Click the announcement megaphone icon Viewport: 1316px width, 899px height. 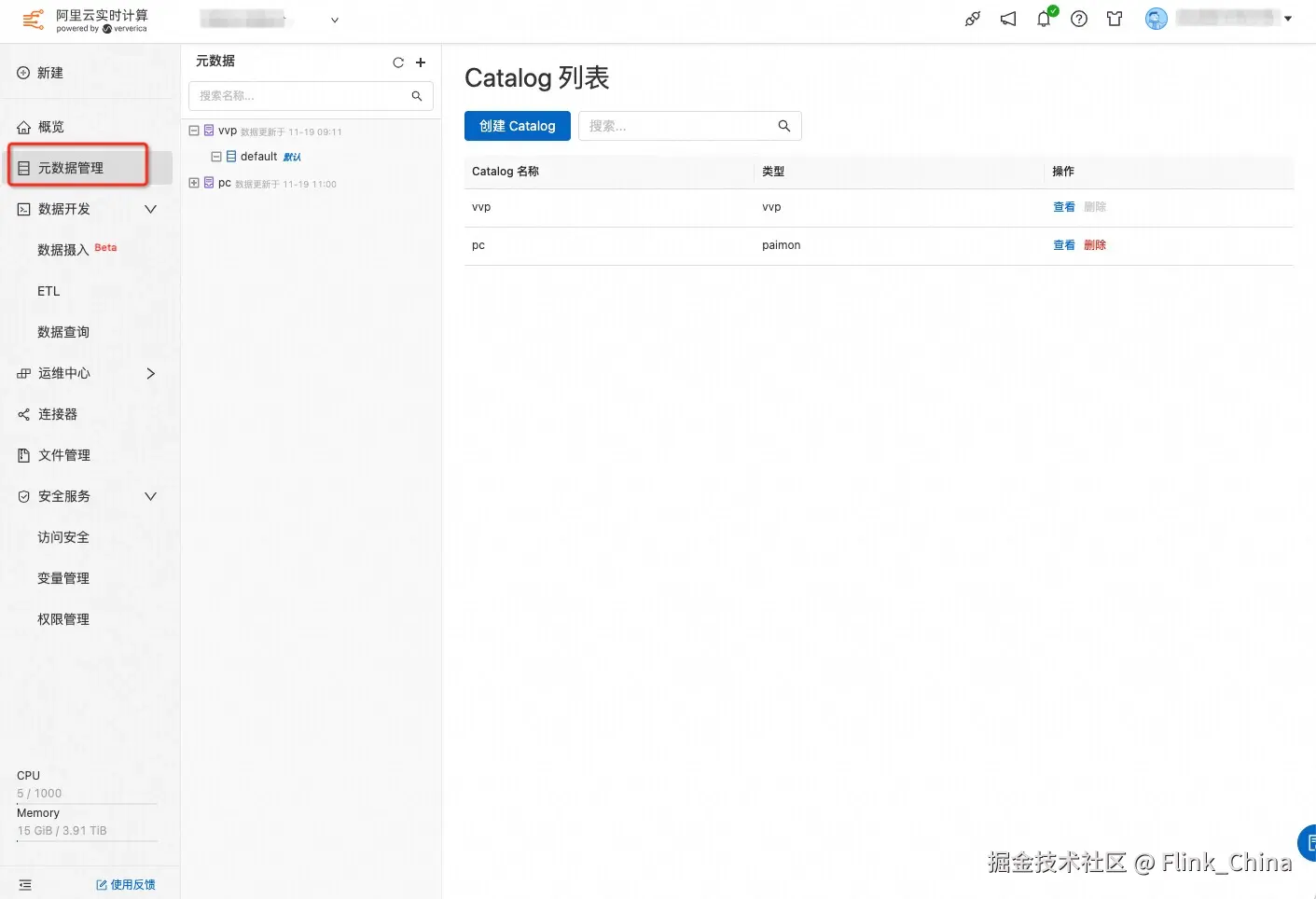(x=1008, y=19)
